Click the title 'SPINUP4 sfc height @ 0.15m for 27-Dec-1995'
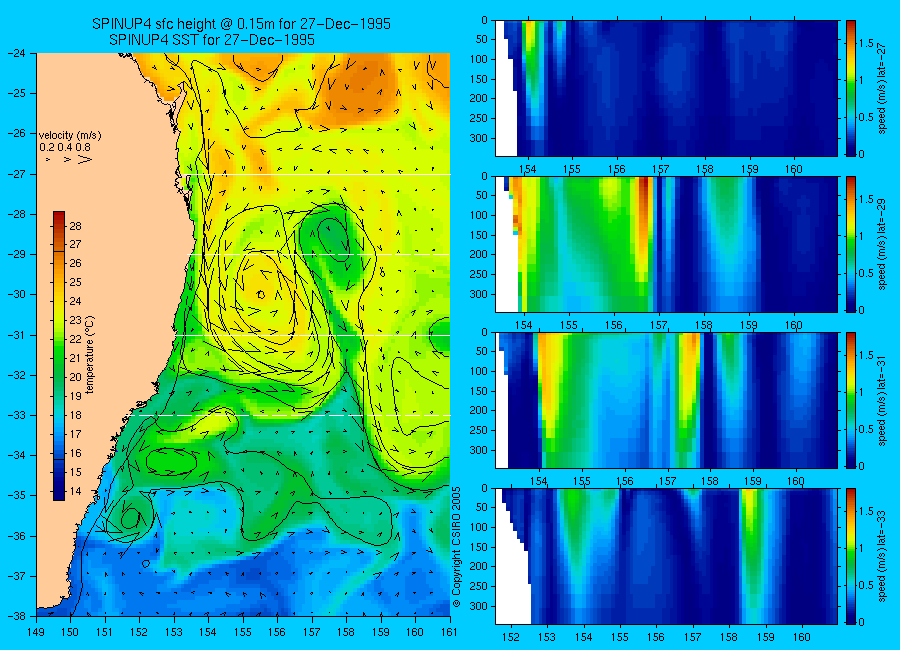 tap(241, 24)
